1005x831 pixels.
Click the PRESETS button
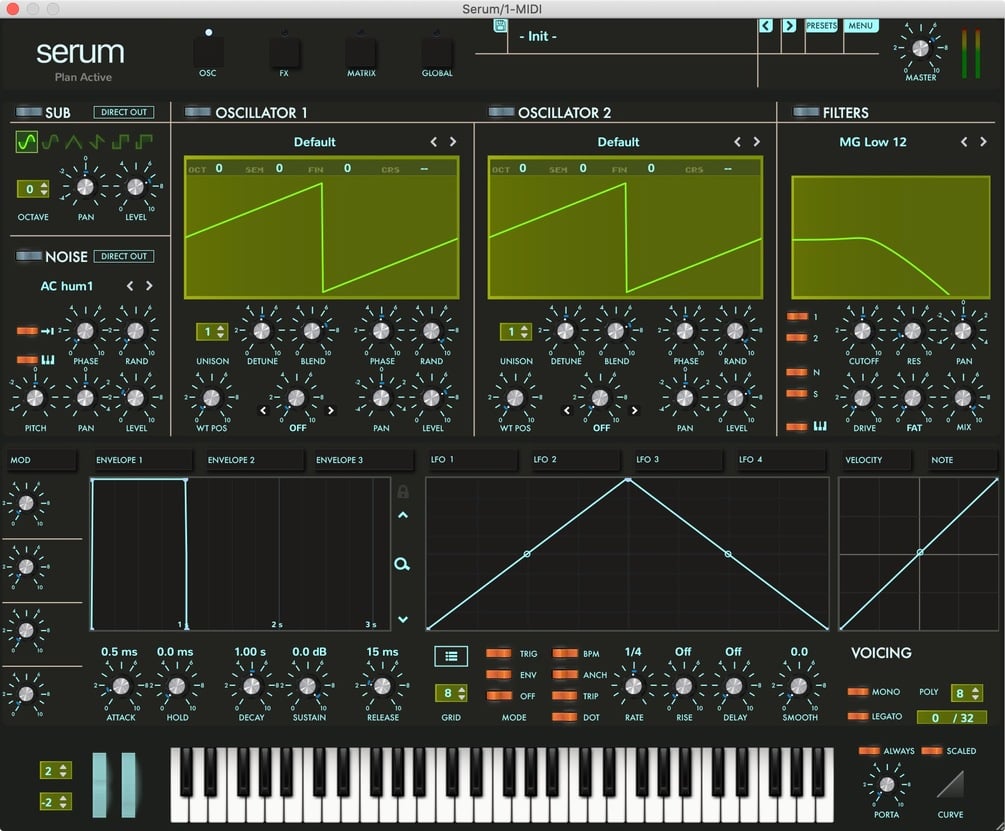pyautogui.click(x=821, y=26)
